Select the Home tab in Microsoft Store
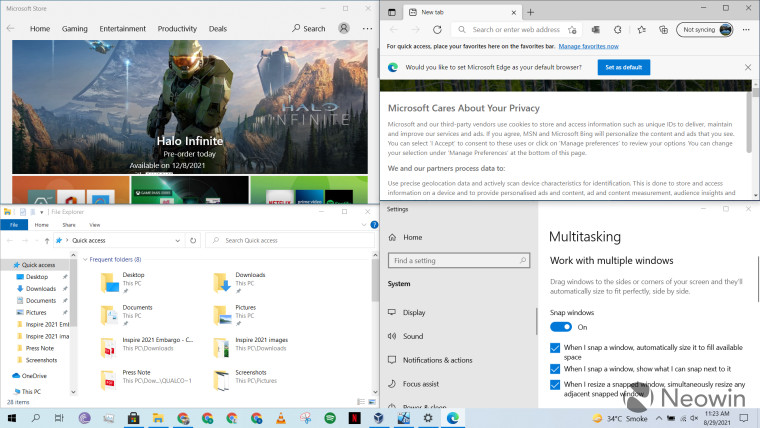 [40, 29]
